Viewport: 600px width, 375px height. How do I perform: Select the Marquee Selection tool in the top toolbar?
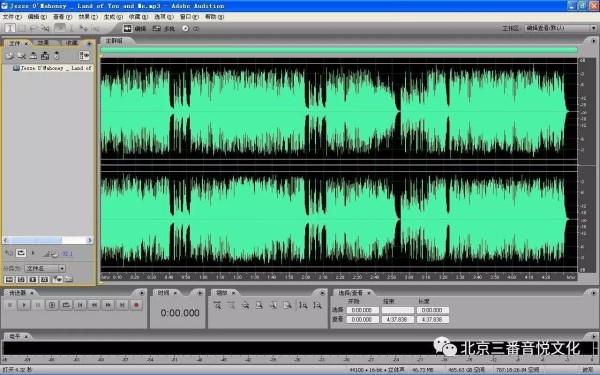tap(23, 28)
